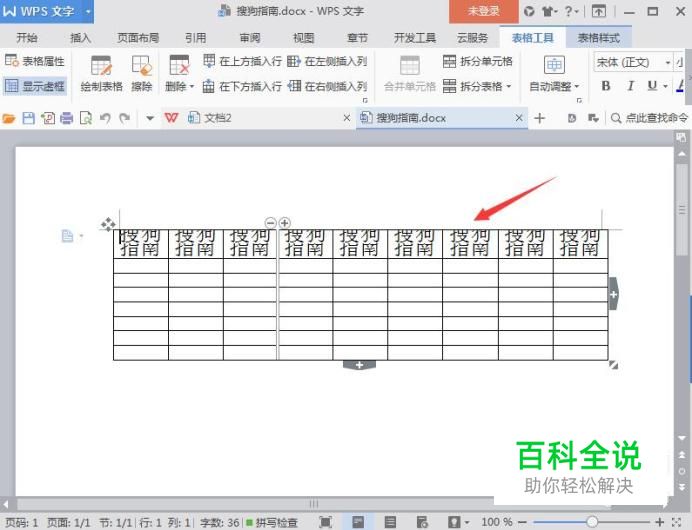This screenshot has height=530, width=692.
Task: Expand the underline style dropdown arrow
Action: point(665,86)
